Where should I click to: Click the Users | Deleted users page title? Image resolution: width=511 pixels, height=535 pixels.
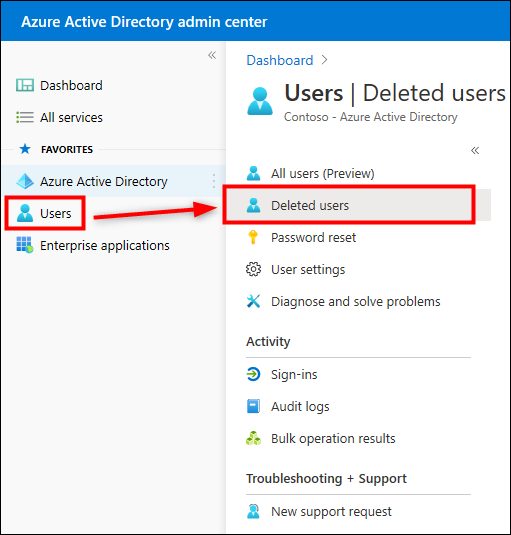tap(395, 93)
